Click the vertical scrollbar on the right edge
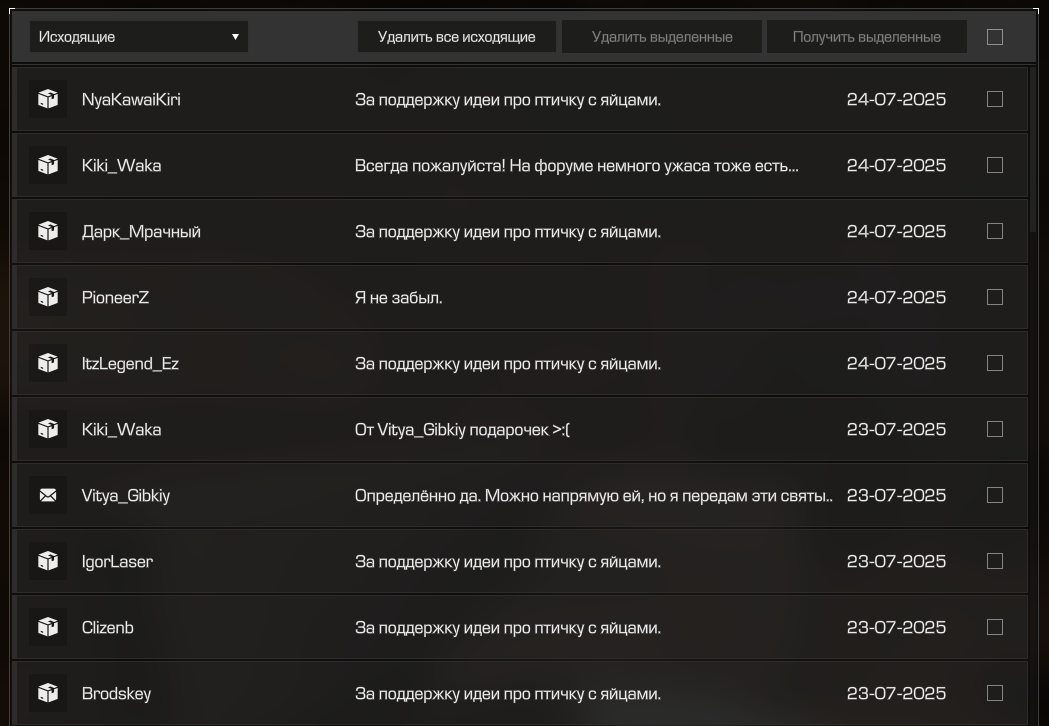 pos(1033,147)
